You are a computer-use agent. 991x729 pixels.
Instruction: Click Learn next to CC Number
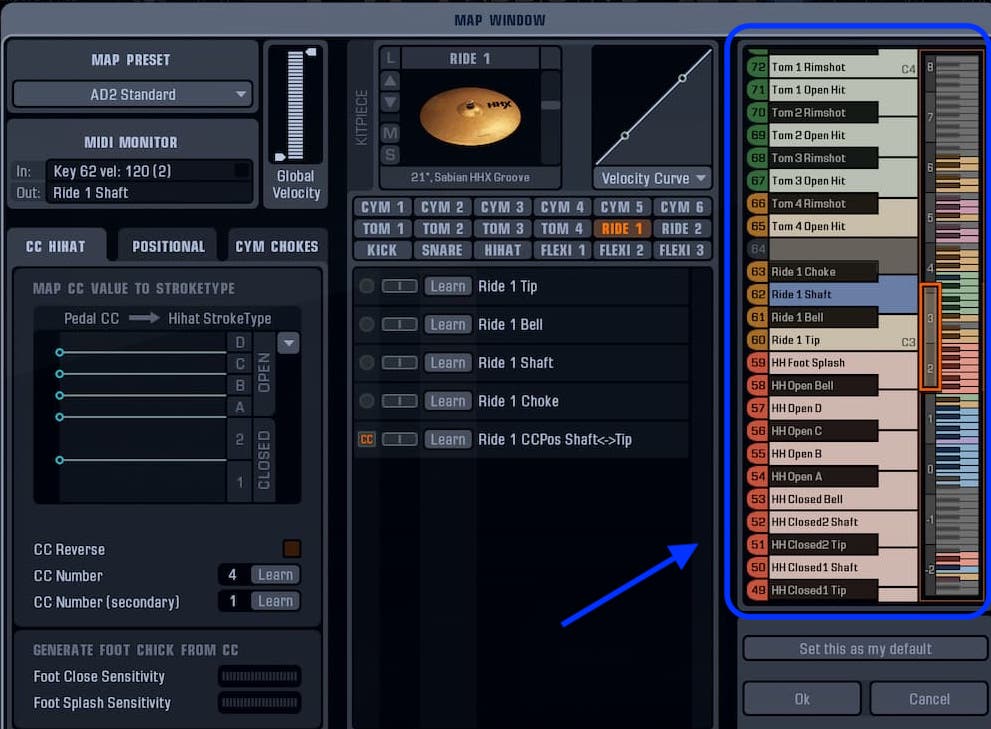(276, 575)
